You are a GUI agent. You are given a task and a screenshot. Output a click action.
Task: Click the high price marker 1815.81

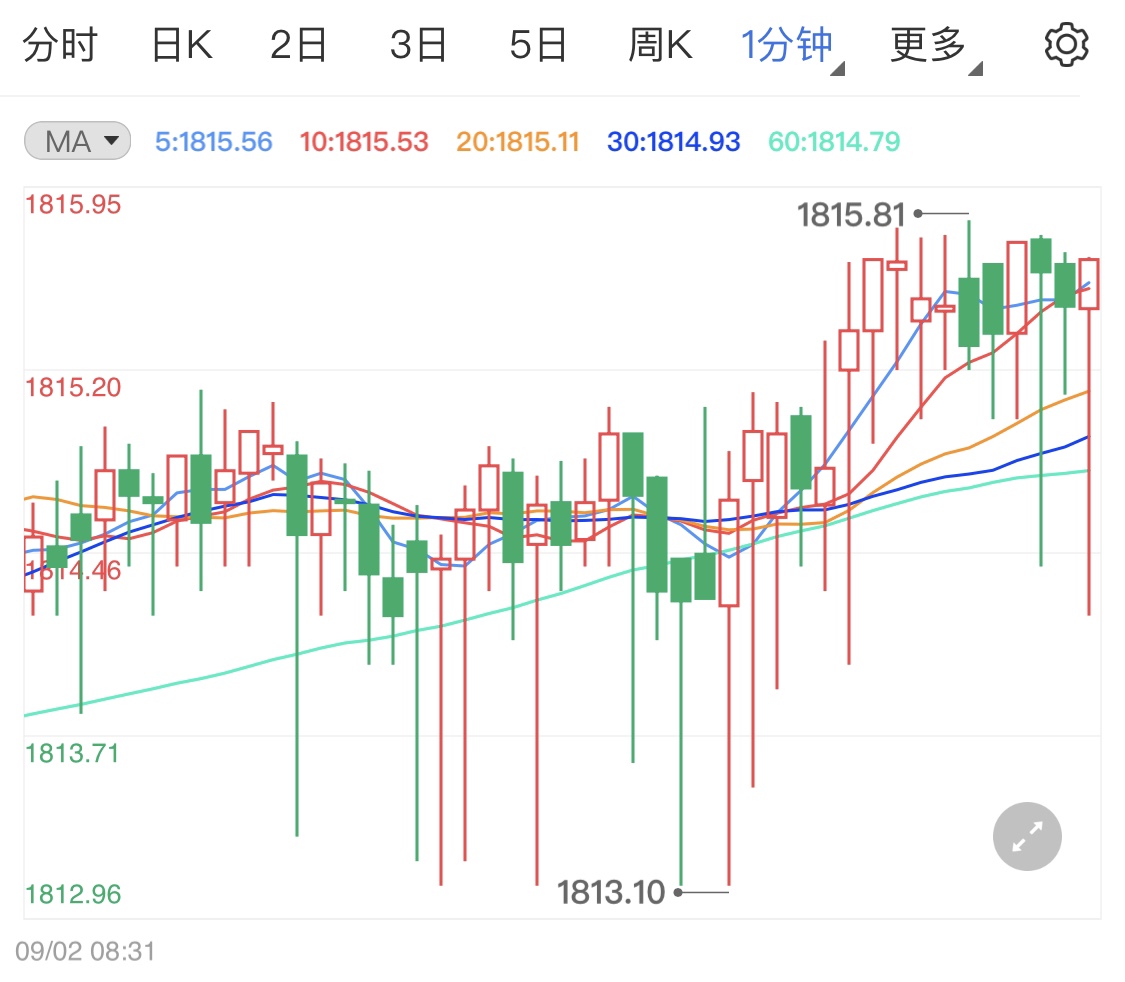(852, 214)
